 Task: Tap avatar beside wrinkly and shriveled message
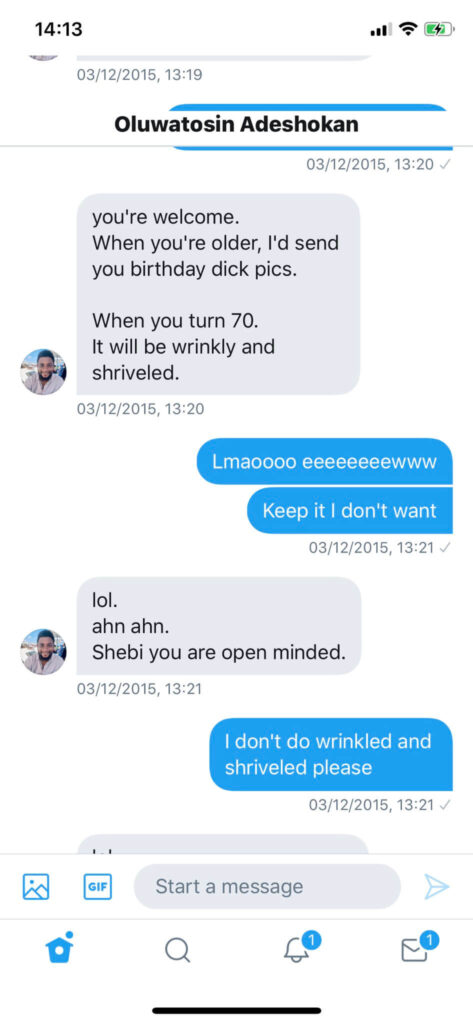[x=43, y=372]
